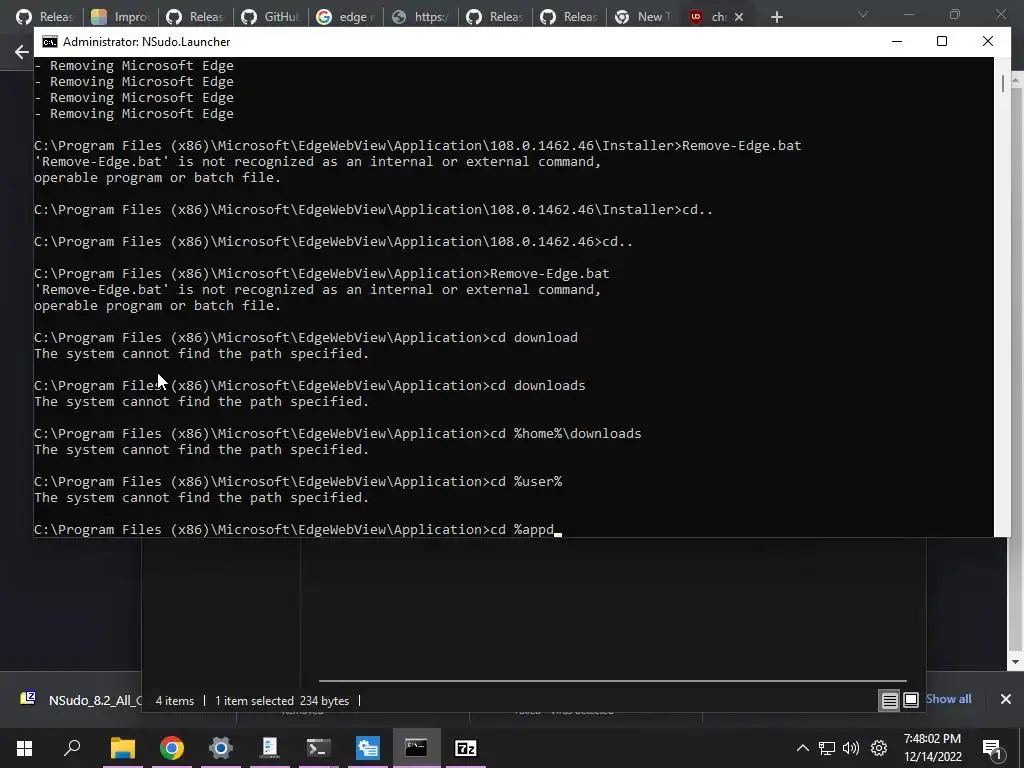Switch to the 'GitHu' Chrome tab
Viewport: 1024px width, 768px height.
(x=269, y=17)
